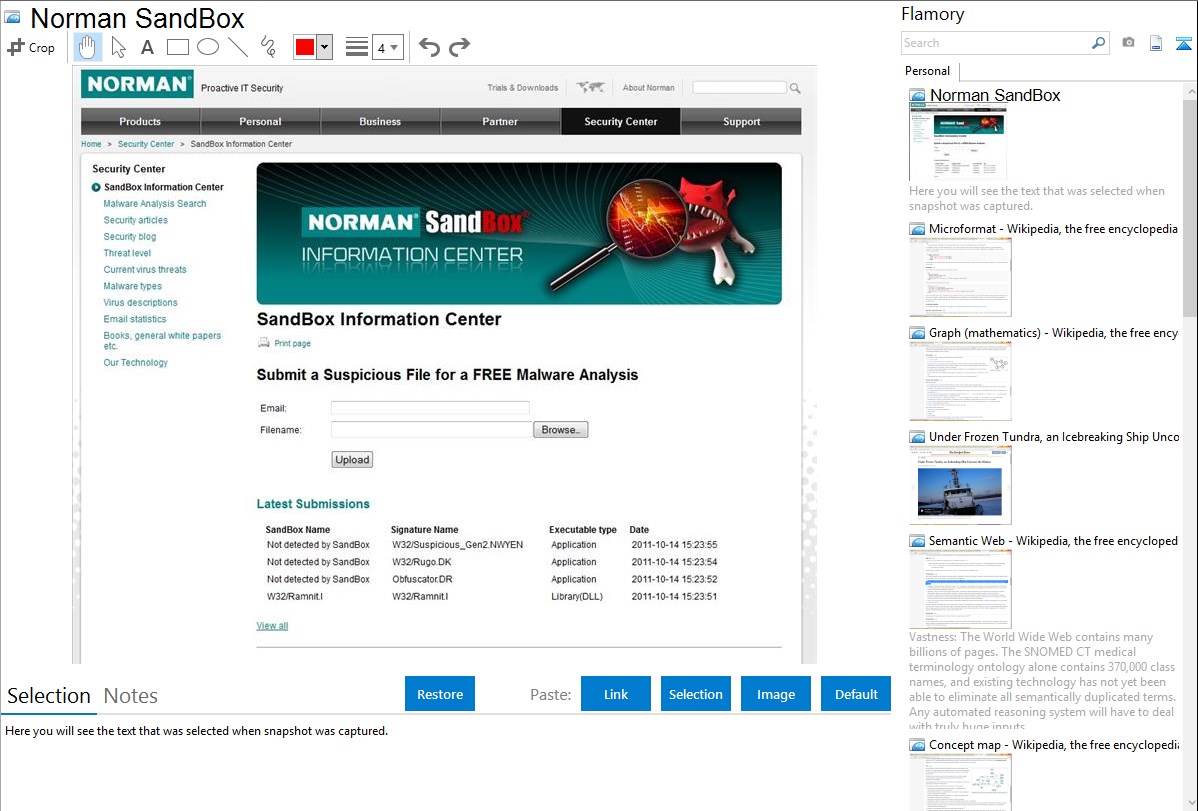Click the Norman site search magnifier

[x=795, y=89]
